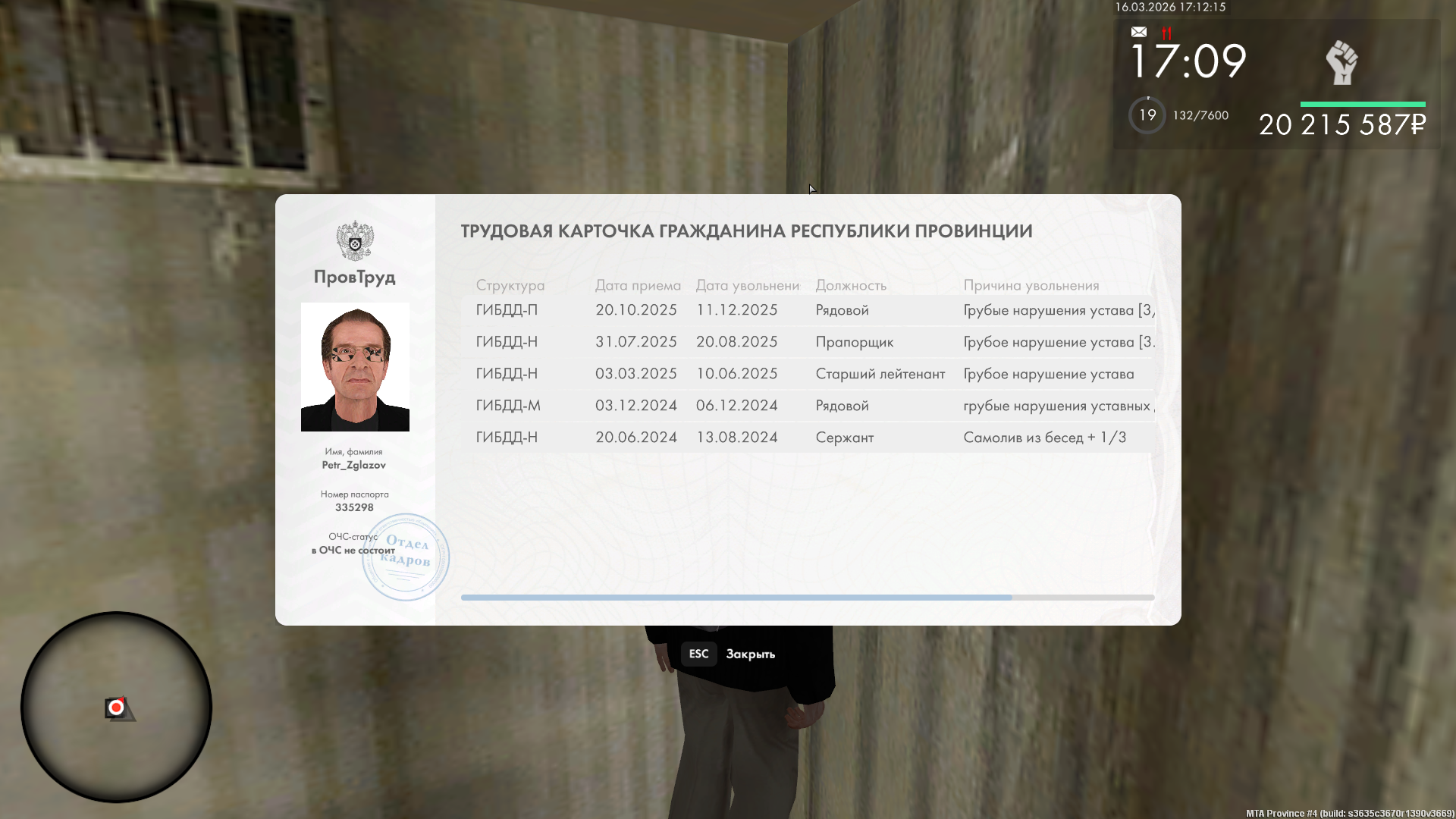Click the mail envelope icon

point(1138,32)
